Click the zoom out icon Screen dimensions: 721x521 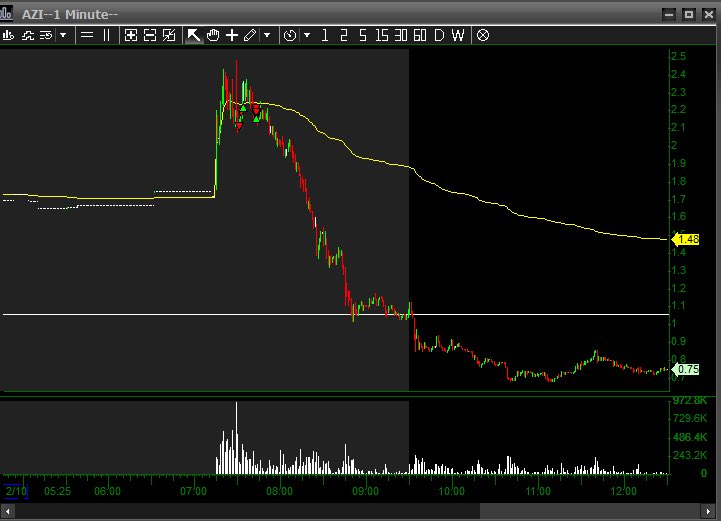(x=150, y=35)
